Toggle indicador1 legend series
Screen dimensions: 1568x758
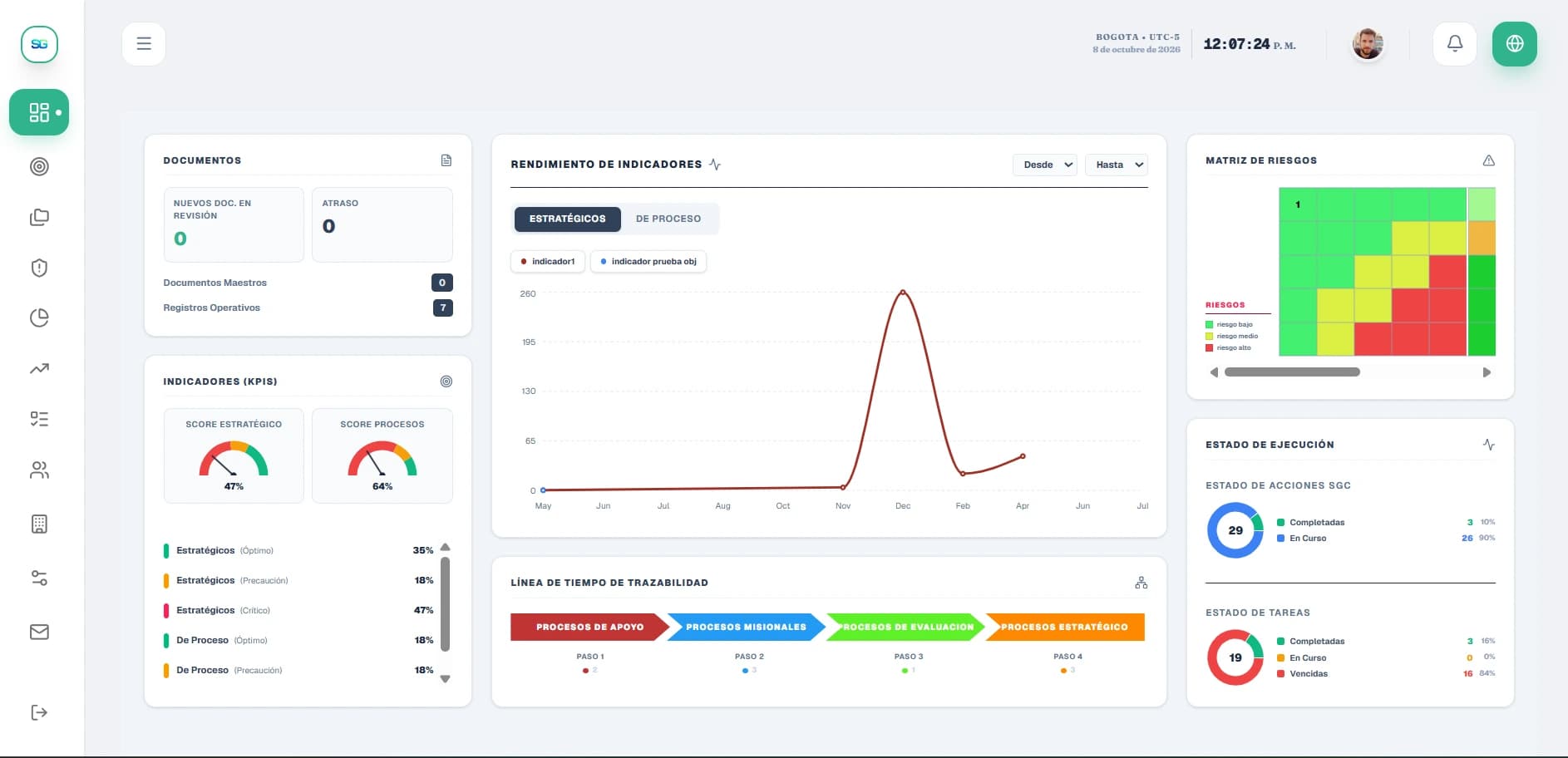click(548, 261)
